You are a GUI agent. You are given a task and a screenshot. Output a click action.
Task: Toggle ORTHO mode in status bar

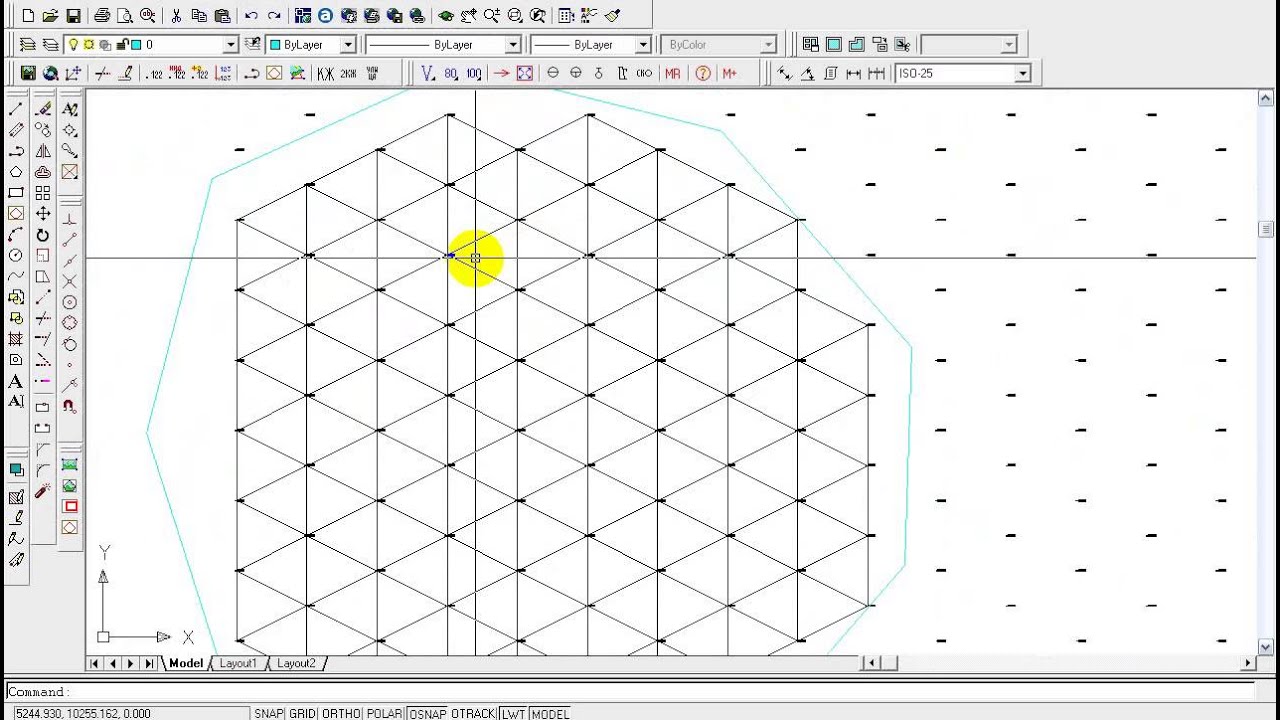[x=341, y=713]
